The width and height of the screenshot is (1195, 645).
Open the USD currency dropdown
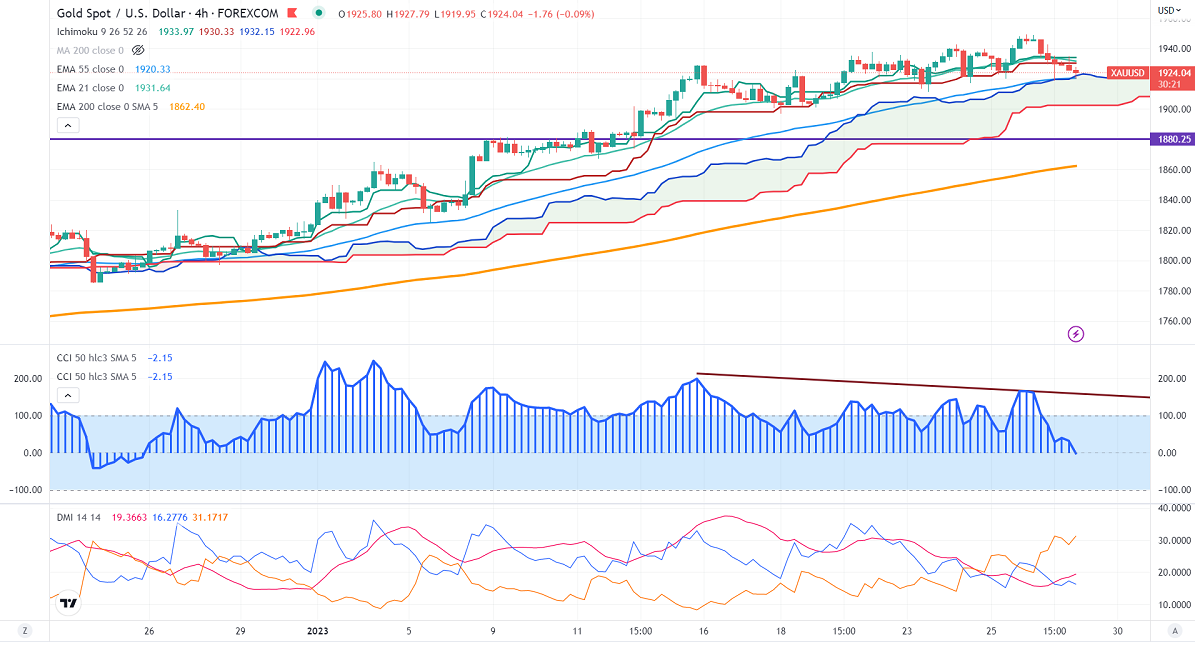[1170, 11]
